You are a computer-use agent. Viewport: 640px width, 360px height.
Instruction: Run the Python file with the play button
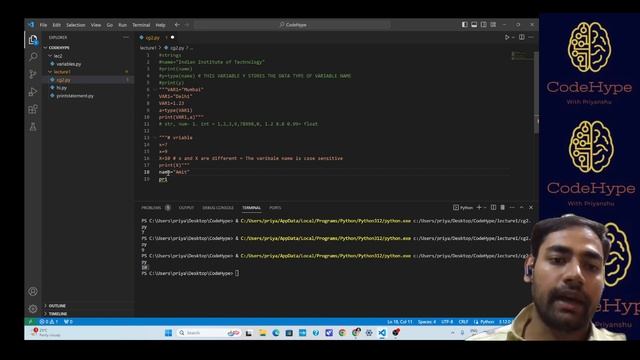(507, 37)
